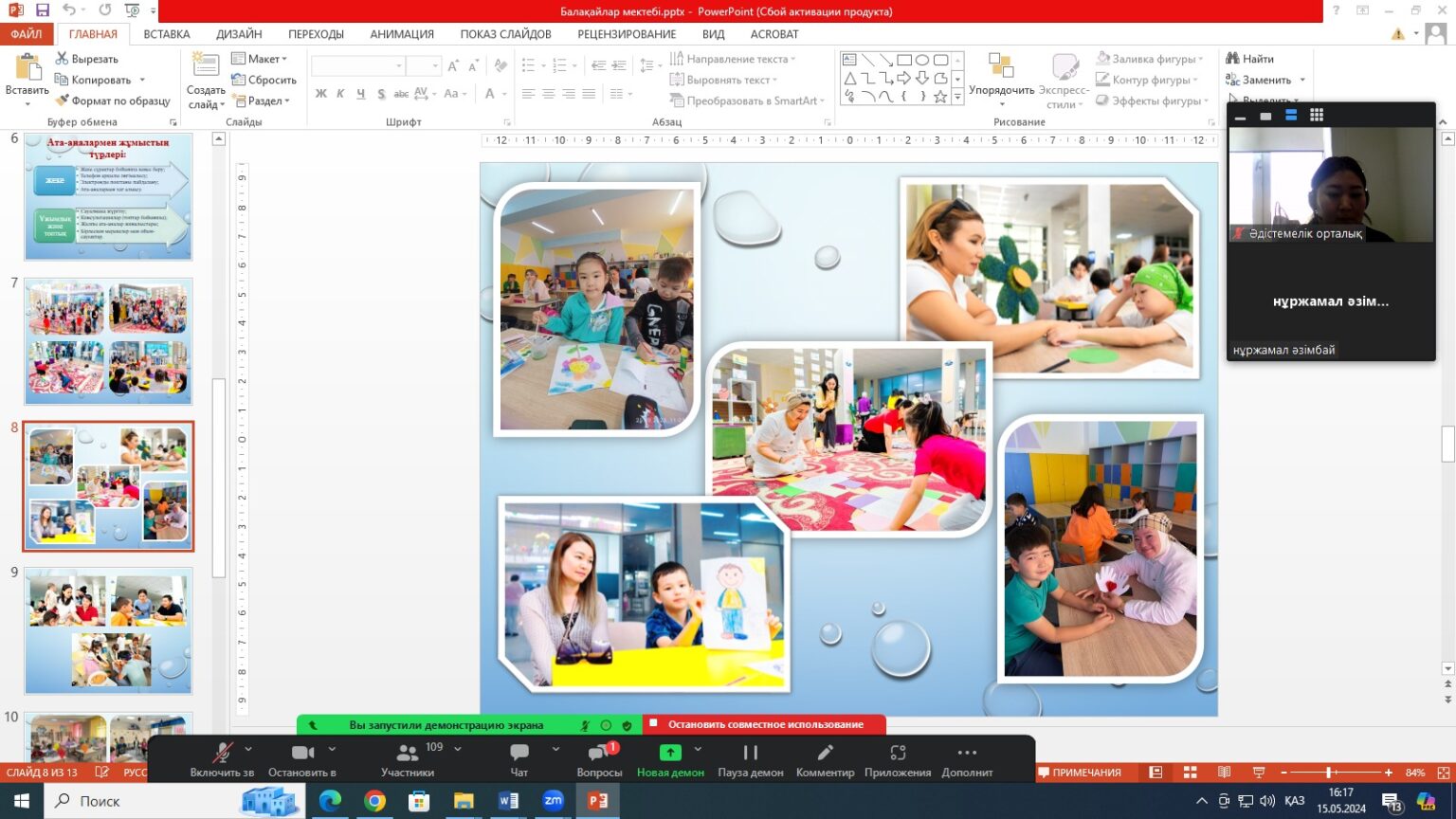Select slide 9 thumbnail in slide panel

click(108, 630)
